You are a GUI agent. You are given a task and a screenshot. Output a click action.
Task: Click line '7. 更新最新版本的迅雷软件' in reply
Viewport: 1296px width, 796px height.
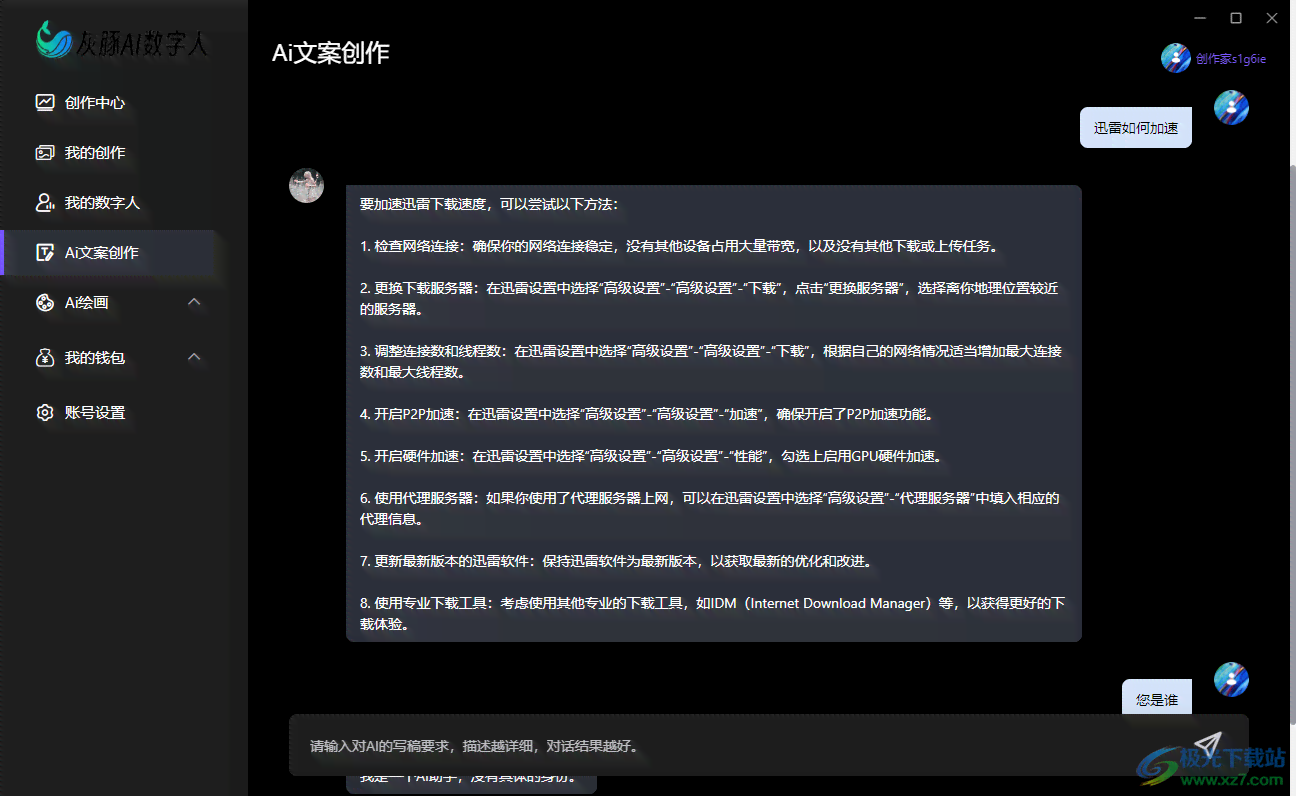pyautogui.click(x=616, y=561)
